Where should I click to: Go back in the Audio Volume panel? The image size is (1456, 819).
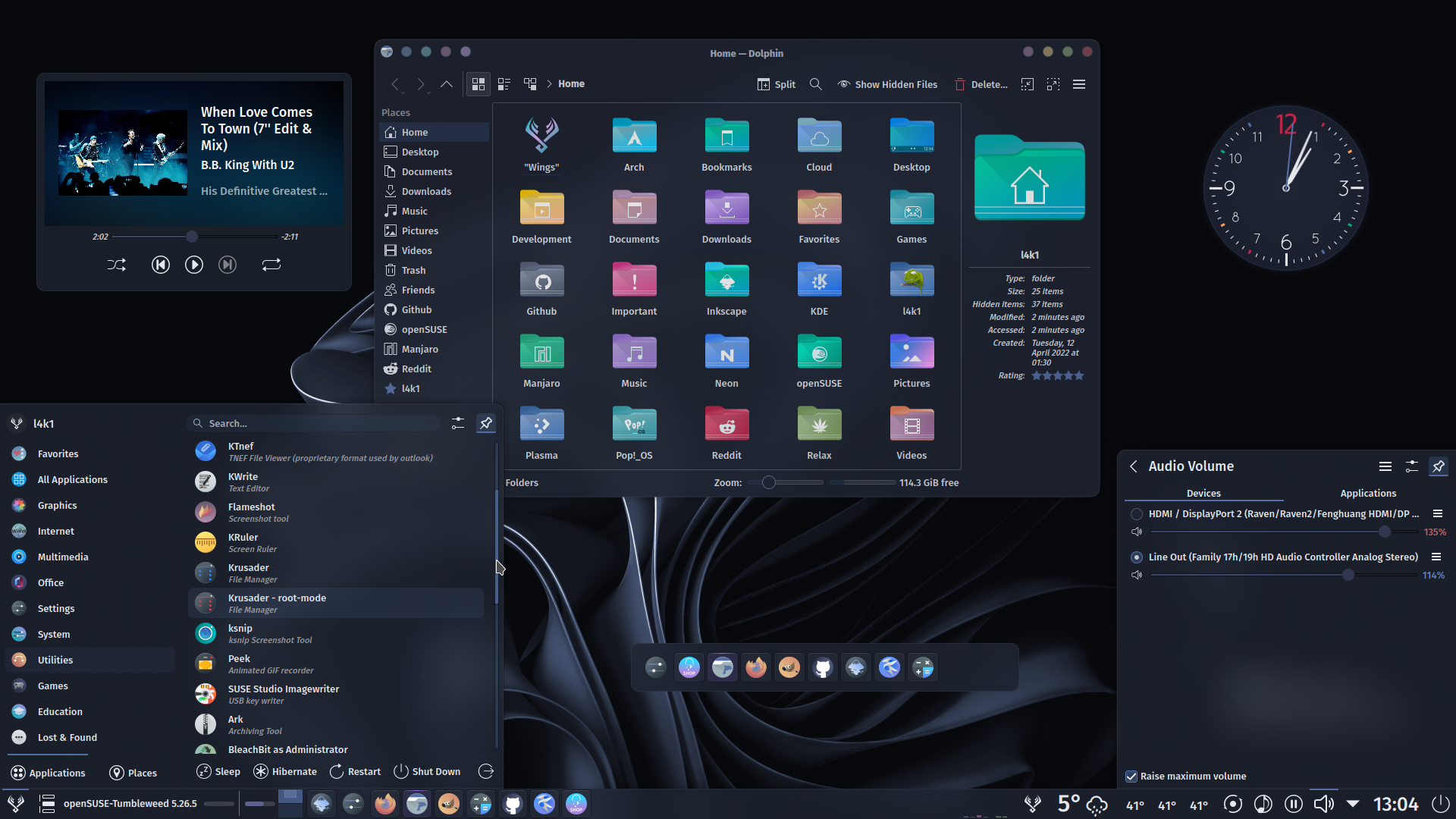[1134, 466]
